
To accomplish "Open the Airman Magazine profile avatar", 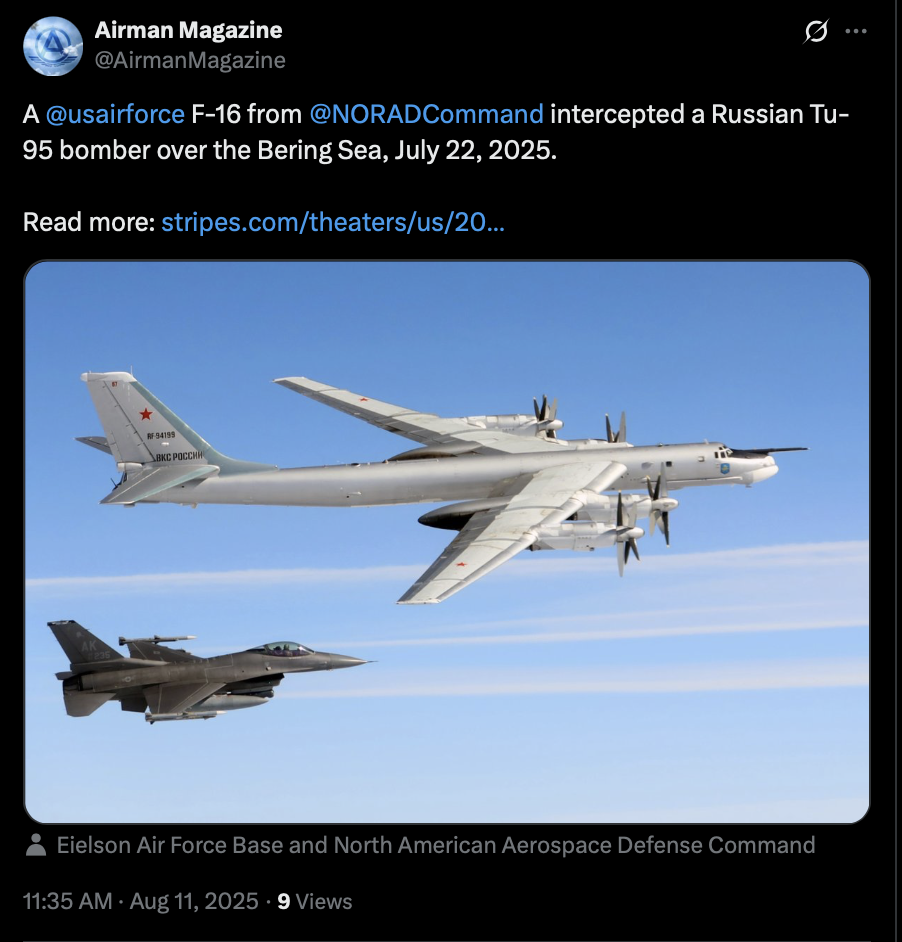I will [x=53, y=46].
